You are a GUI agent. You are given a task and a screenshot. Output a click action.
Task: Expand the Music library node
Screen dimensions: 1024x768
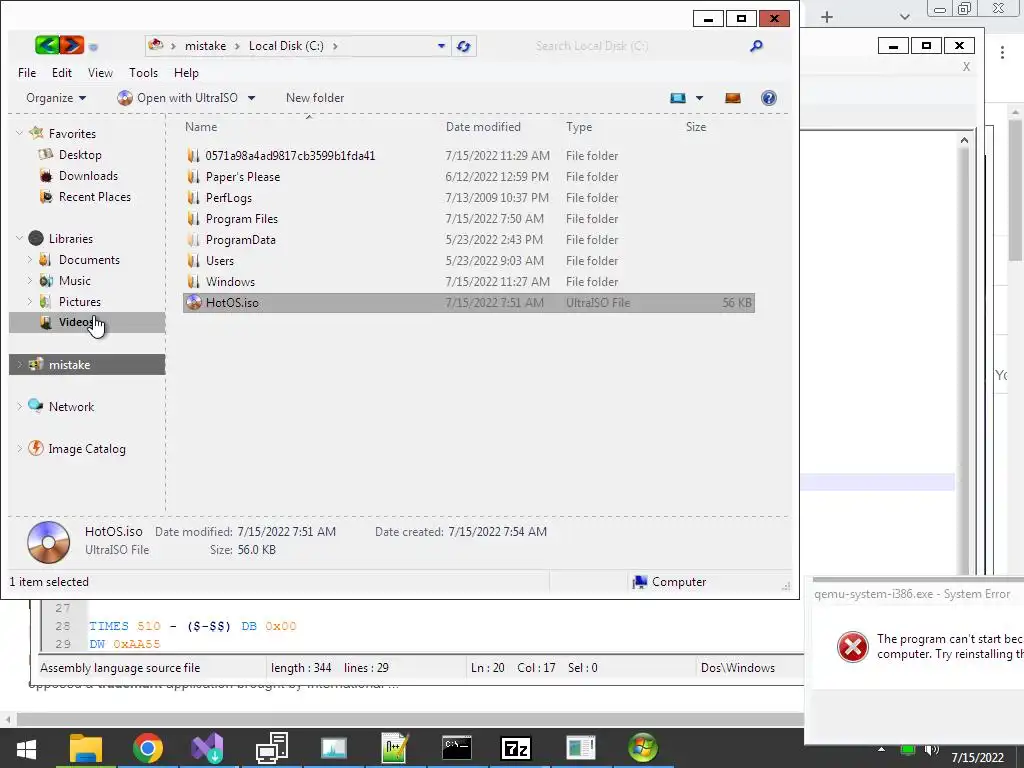[x=29, y=280]
